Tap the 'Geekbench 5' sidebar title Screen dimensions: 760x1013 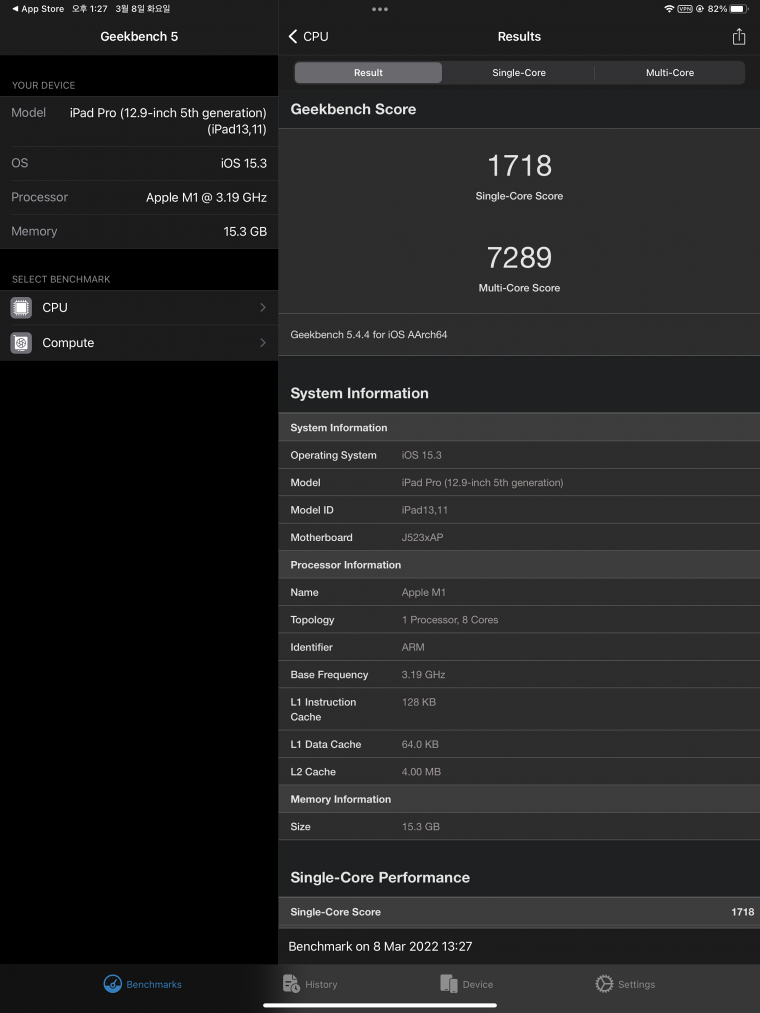[139, 37]
